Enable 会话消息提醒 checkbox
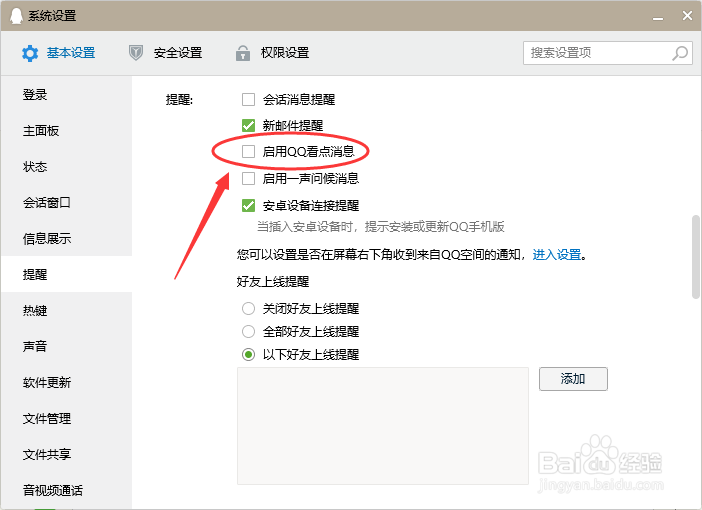Viewport: 702px width, 510px height. pos(248,99)
